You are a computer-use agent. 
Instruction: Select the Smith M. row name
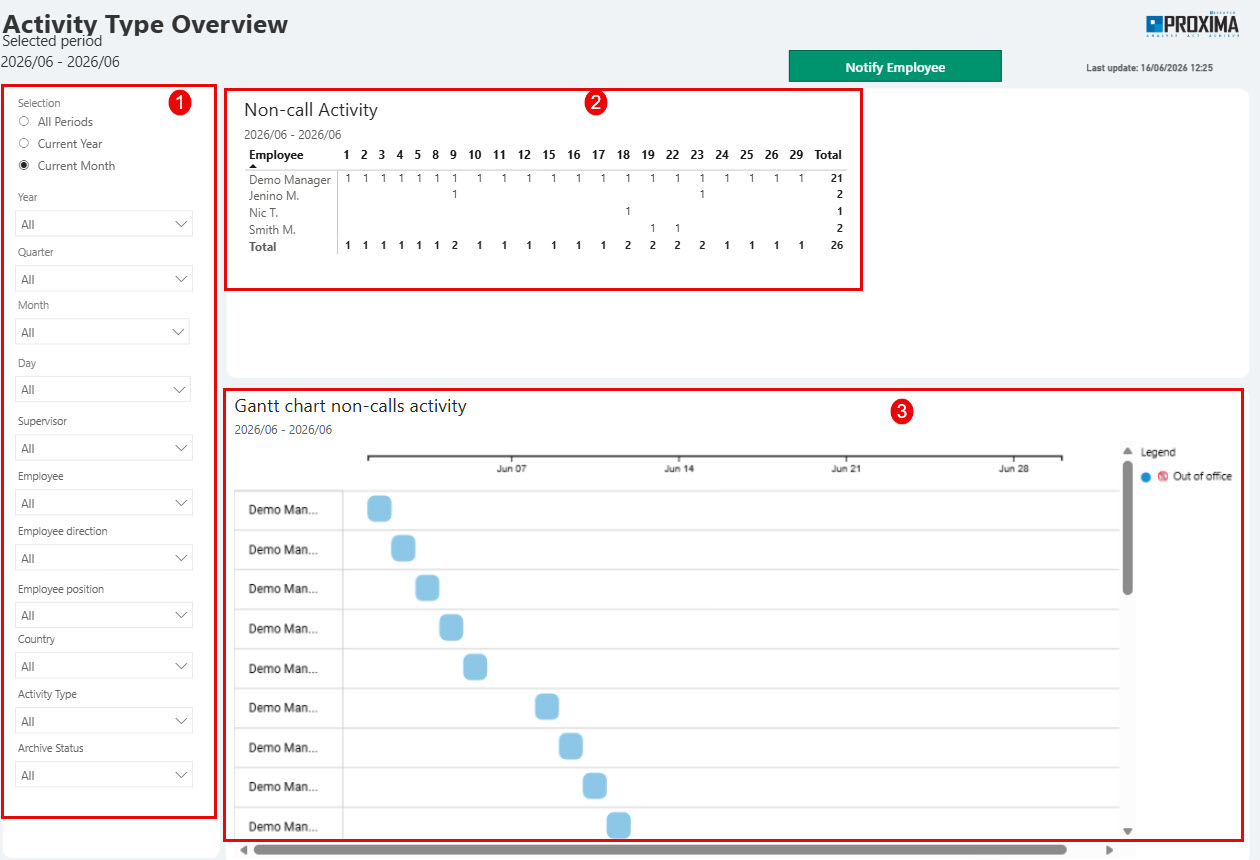(272, 230)
